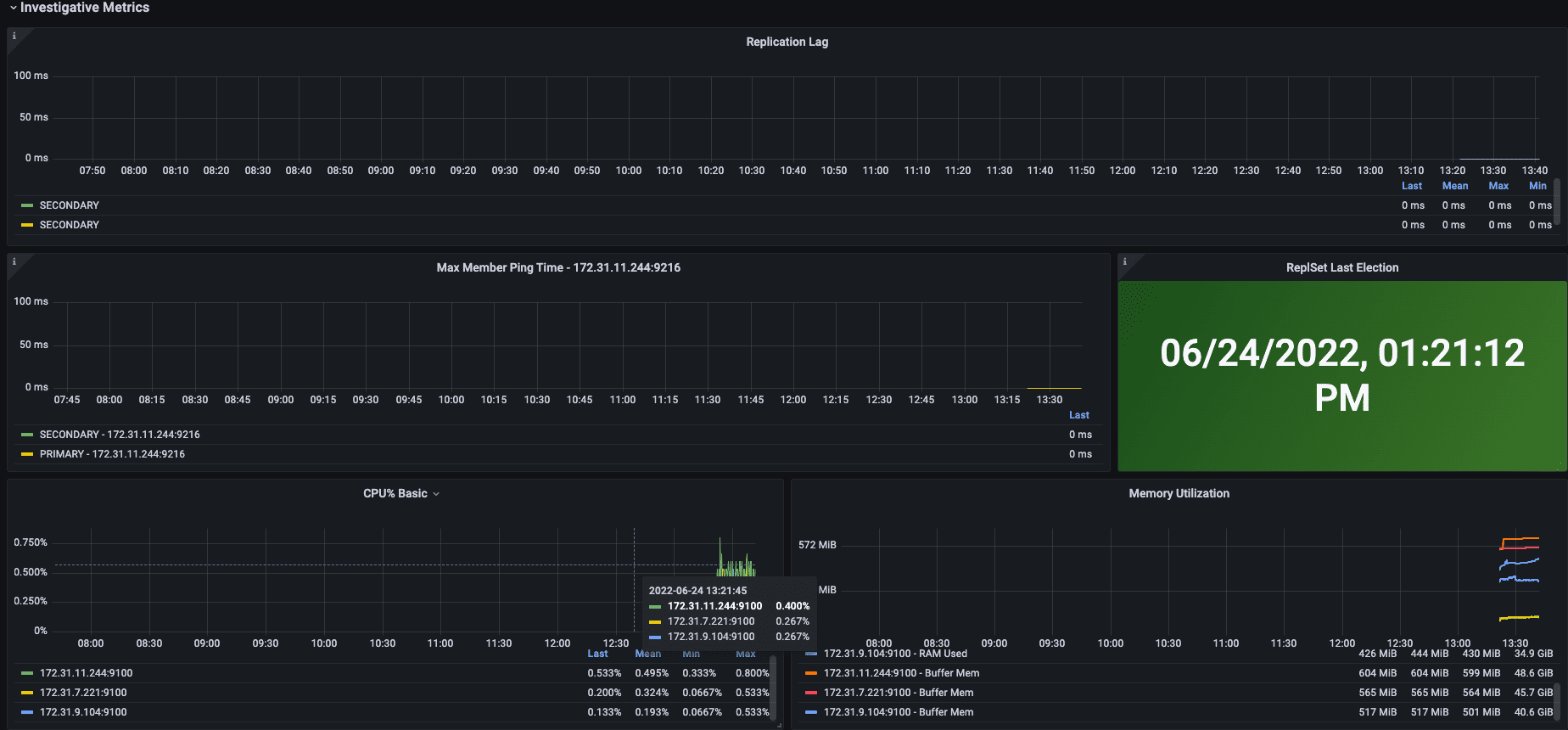Sort CPU% Basic legend by Last column
Image resolution: width=1568 pixels, height=730 pixels.
[597, 654]
